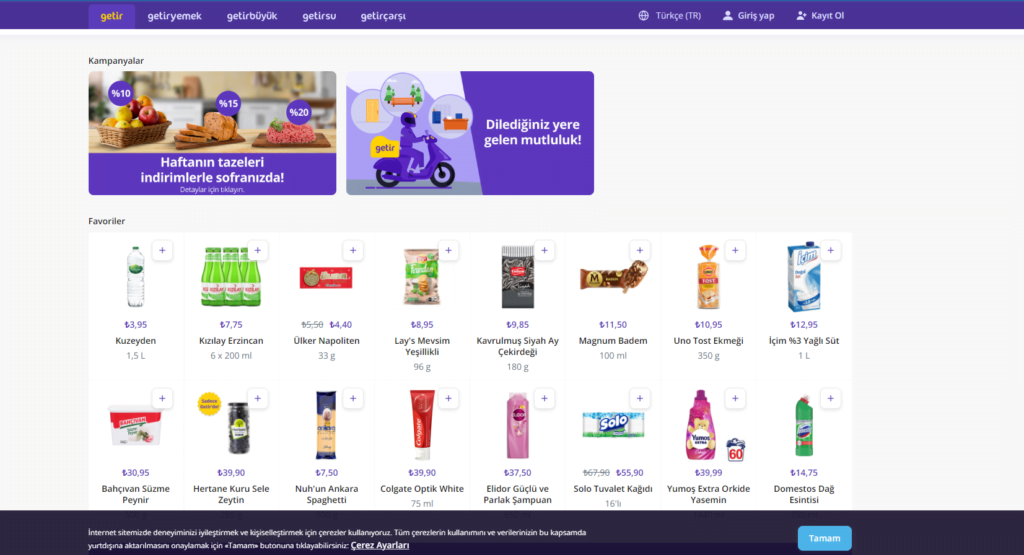Switch to the getirbüyük tab
The image size is (1024, 555).
[252, 16]
